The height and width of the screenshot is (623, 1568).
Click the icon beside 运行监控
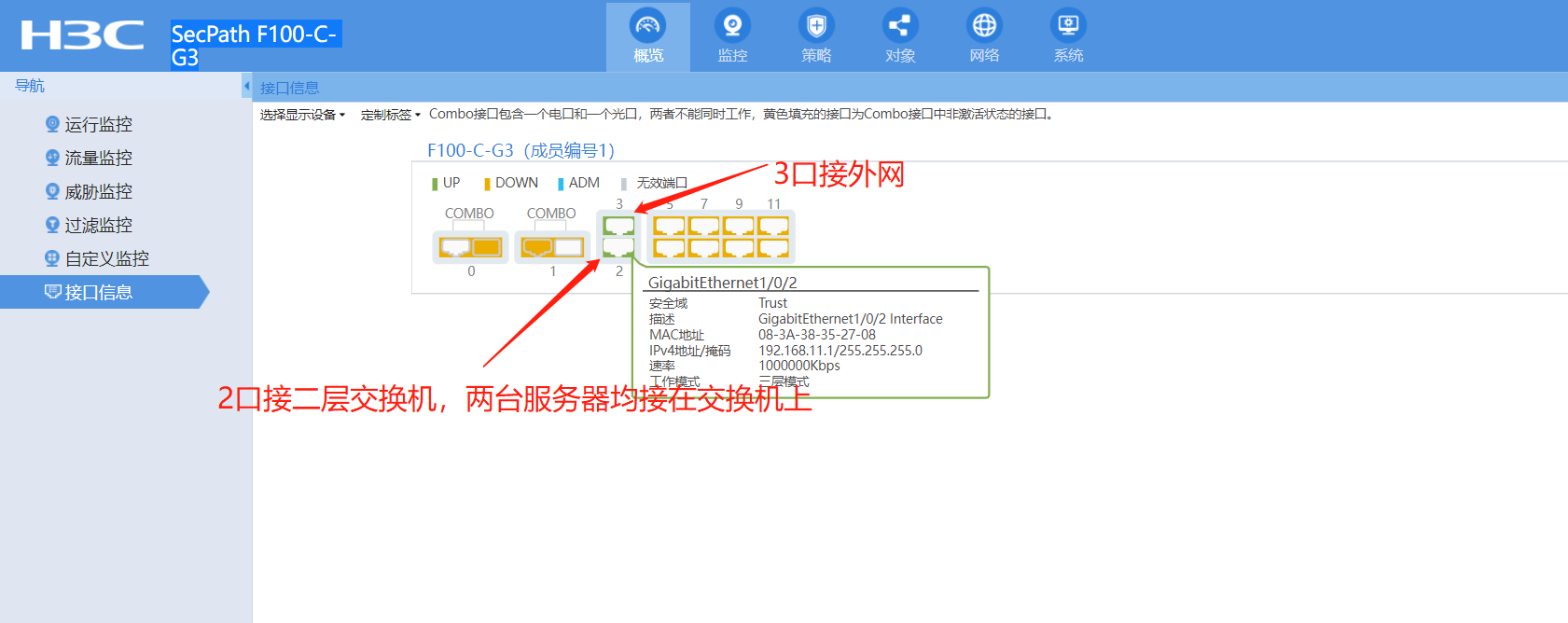[52, 124]
